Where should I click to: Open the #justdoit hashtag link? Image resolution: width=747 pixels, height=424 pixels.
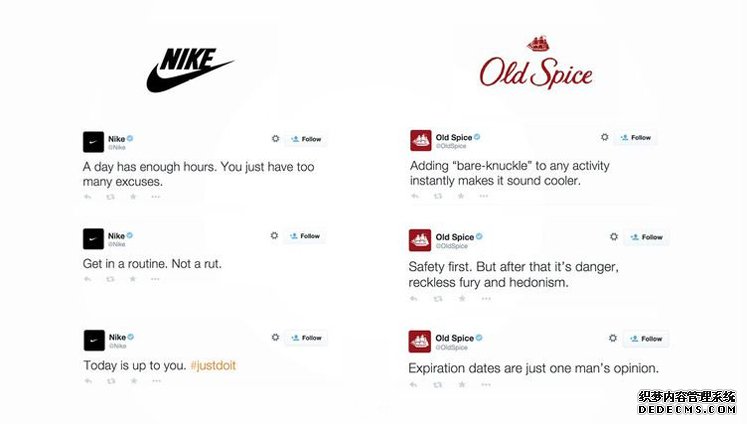[213, 365]
